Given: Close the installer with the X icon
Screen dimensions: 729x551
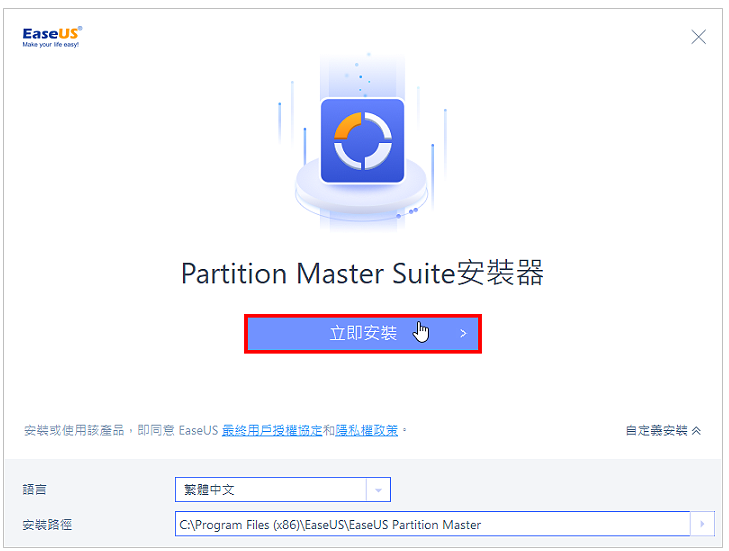Looking at the screenshot, I should pyautogui.click(x=698, y=37).
